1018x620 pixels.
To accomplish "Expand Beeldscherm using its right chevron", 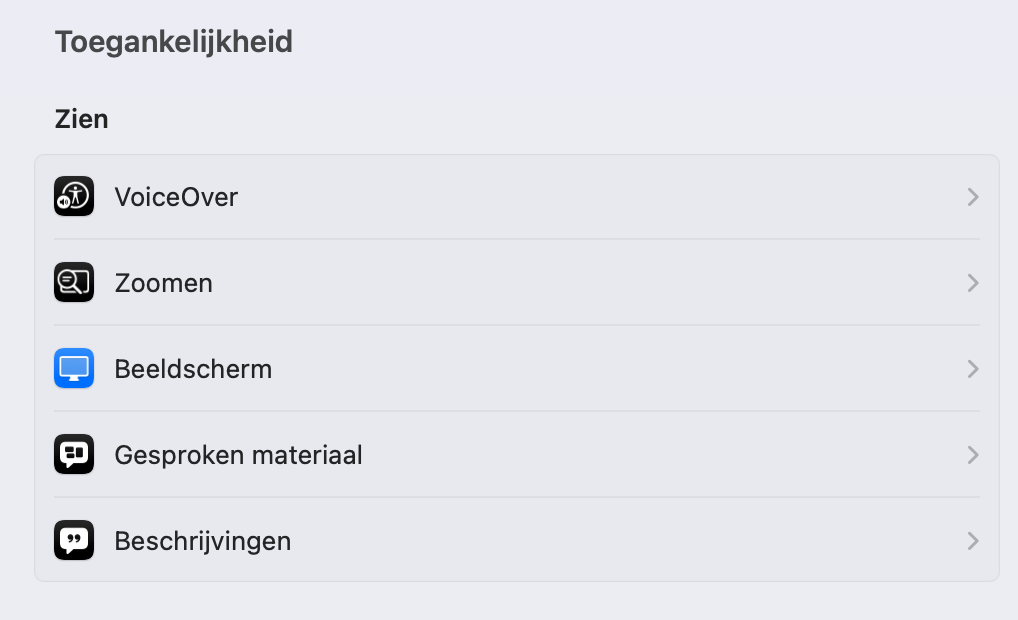I will pos(973,369).
